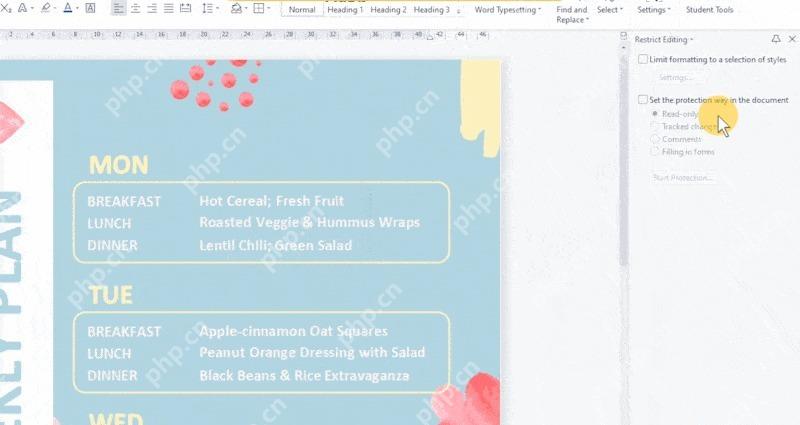
Task: Enable Limit formatting to a selection of styles
Action: point(643,59)
